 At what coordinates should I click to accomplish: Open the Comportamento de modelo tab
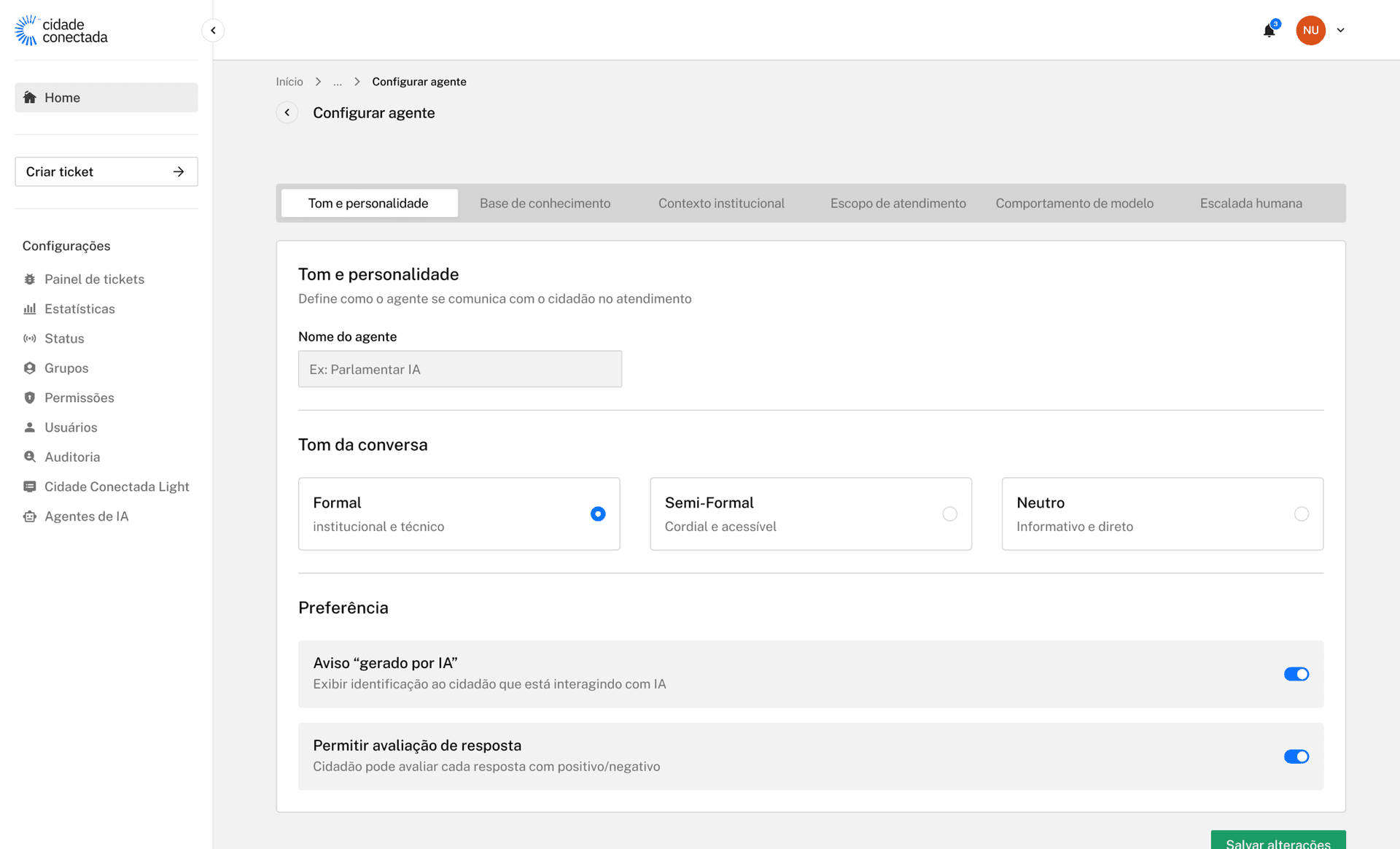click(1075, 203)
